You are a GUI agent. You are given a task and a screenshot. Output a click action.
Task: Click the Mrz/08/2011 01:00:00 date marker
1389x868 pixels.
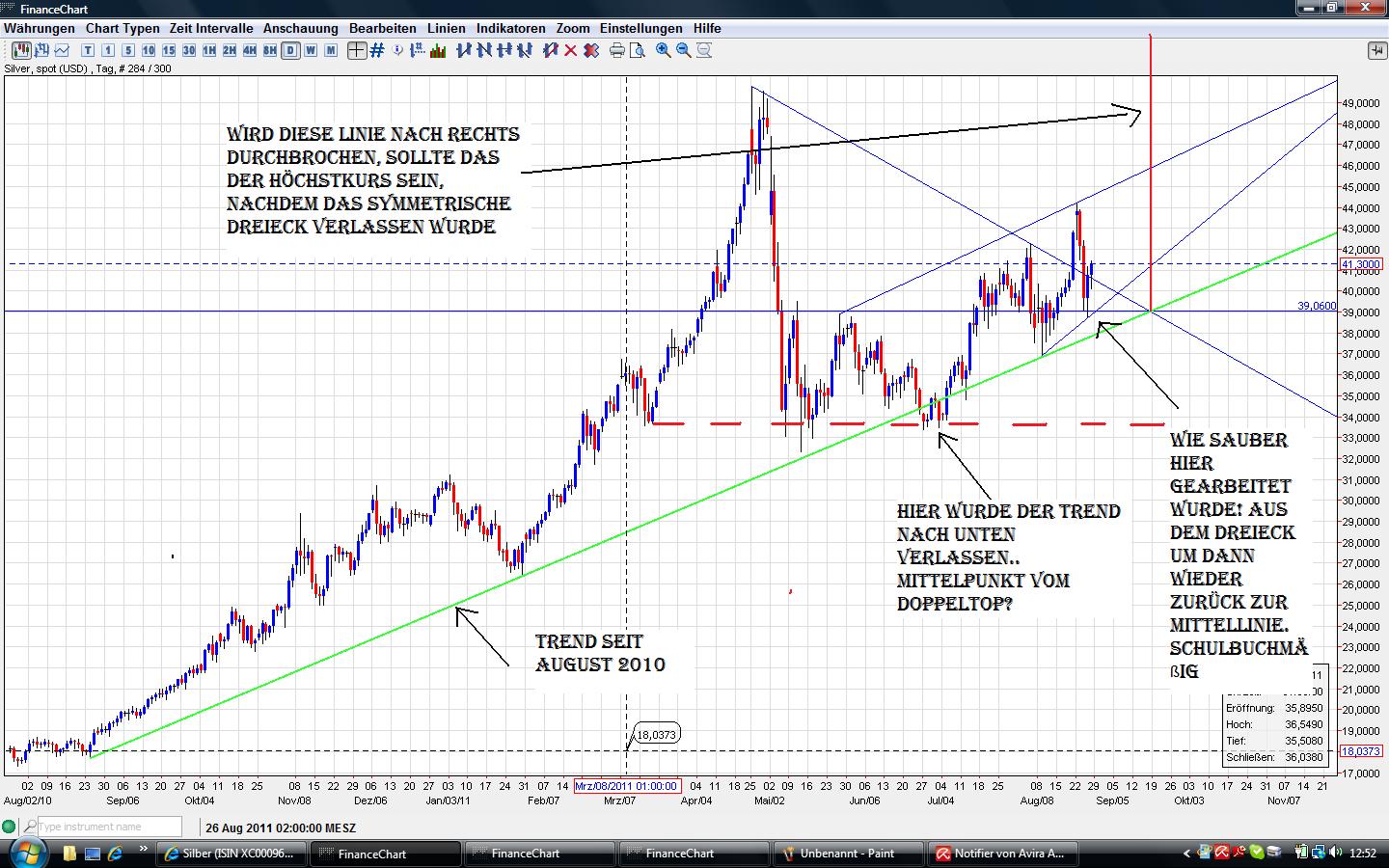click(x=627, y=786)
